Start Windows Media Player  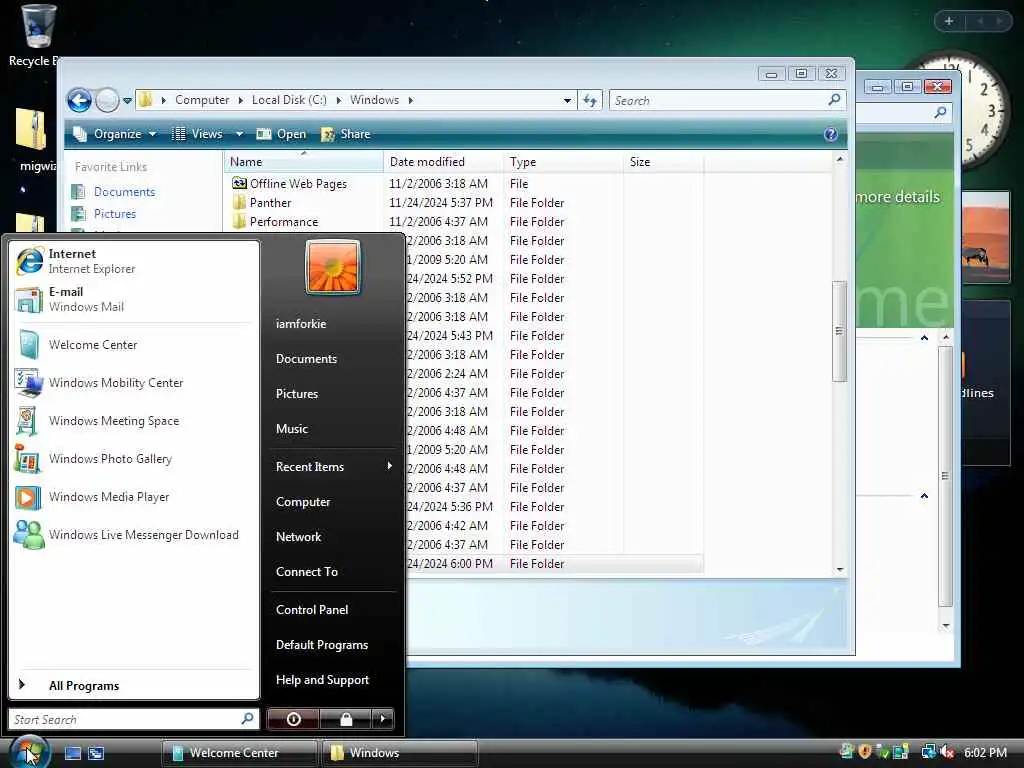coord(134,497)
